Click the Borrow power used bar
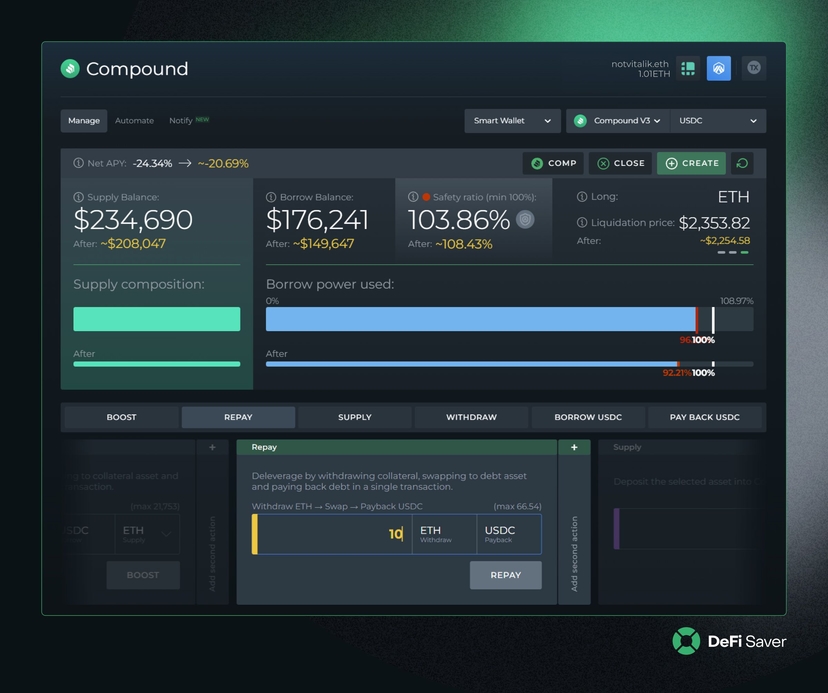 tap(509, 319)
